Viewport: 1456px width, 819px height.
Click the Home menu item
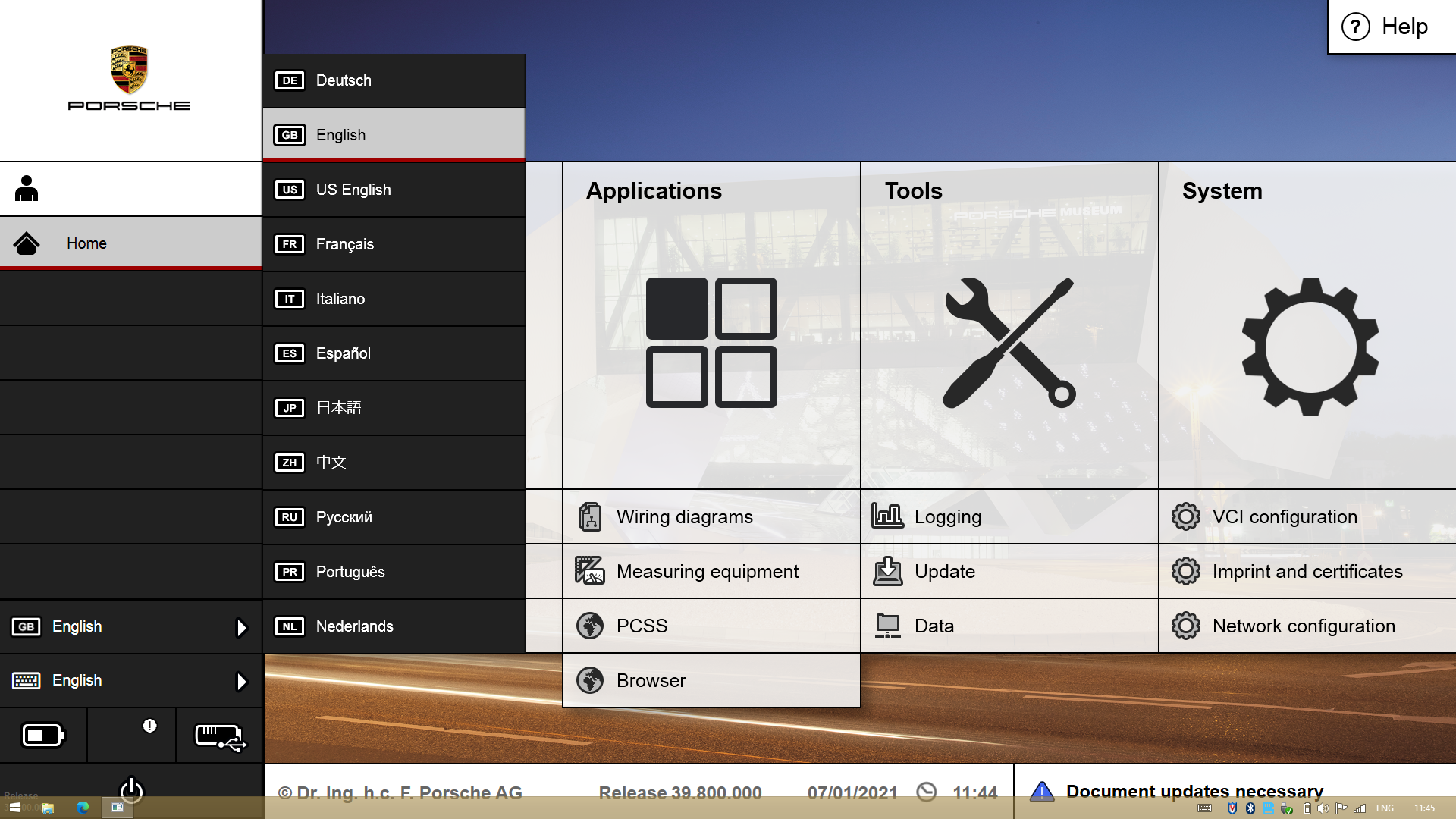130,243
